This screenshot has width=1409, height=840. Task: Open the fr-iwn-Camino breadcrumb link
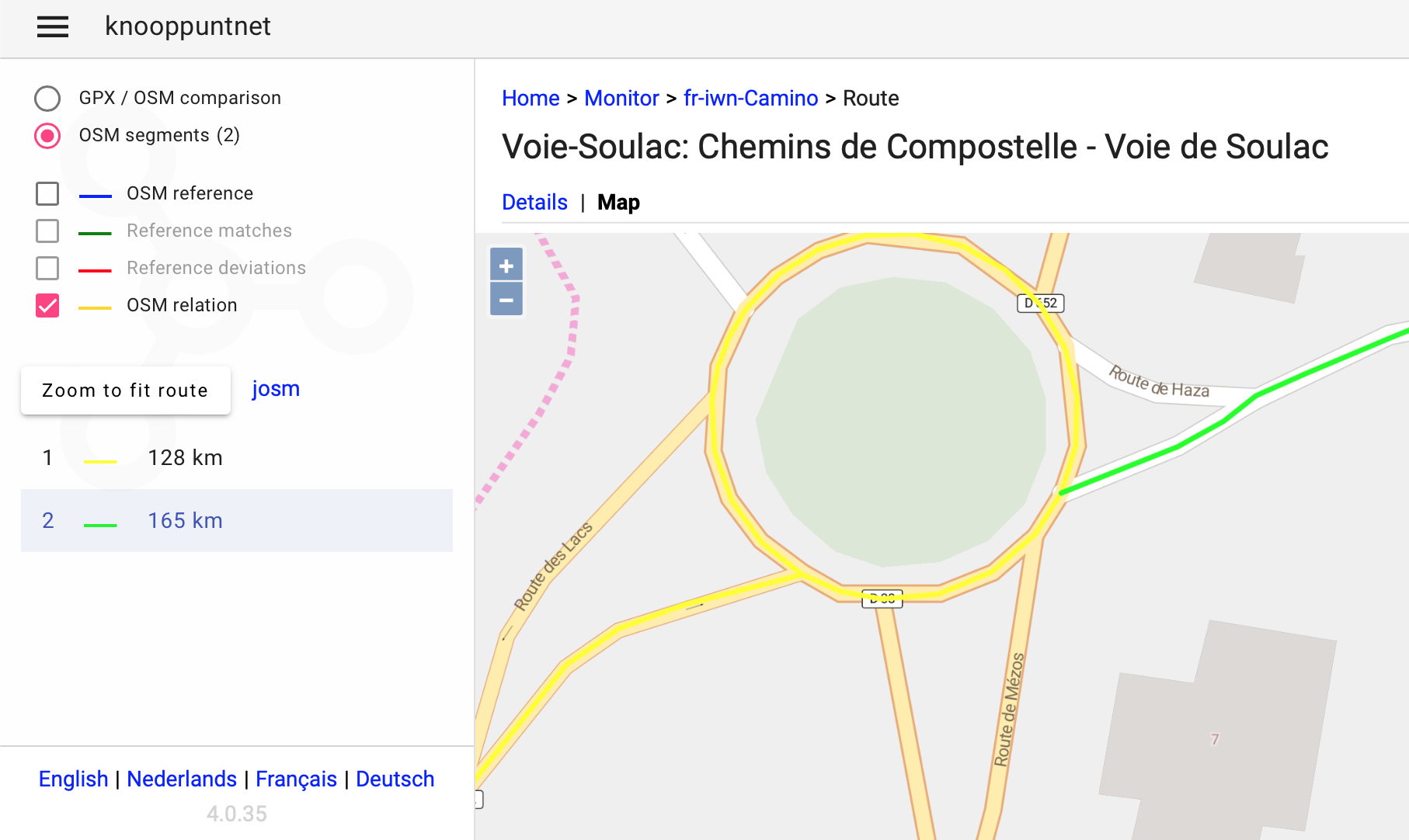[x=750, y=98]
